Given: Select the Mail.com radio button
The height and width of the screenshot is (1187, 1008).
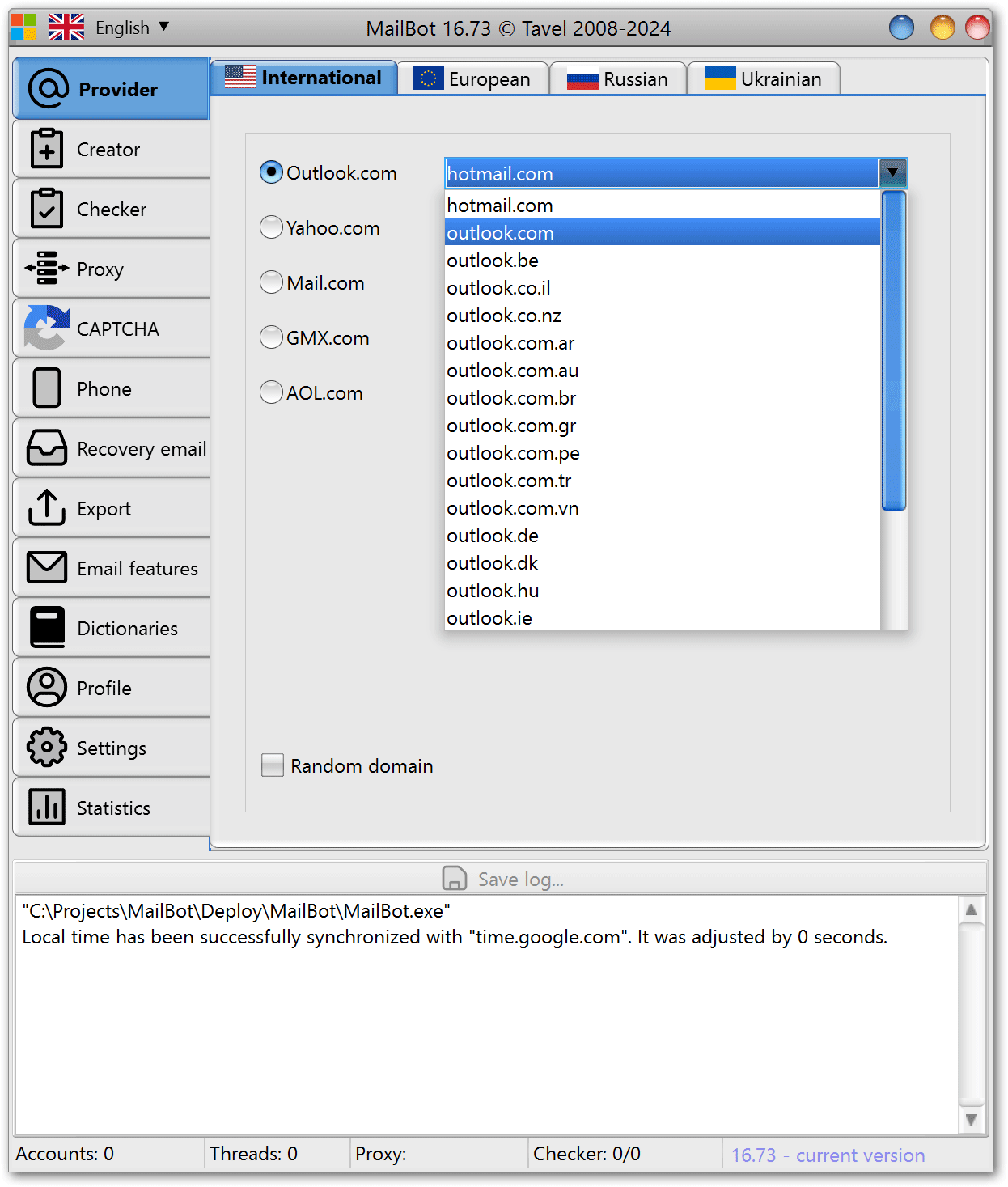Looking at the screenshot, I should click(x=271, y=282).
